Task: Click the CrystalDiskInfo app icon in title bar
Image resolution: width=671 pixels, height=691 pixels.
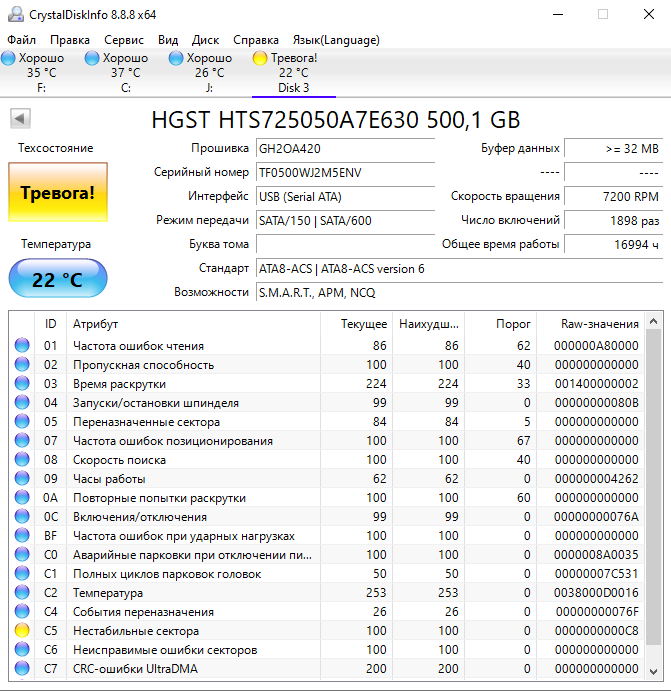Action: [16, 15]
